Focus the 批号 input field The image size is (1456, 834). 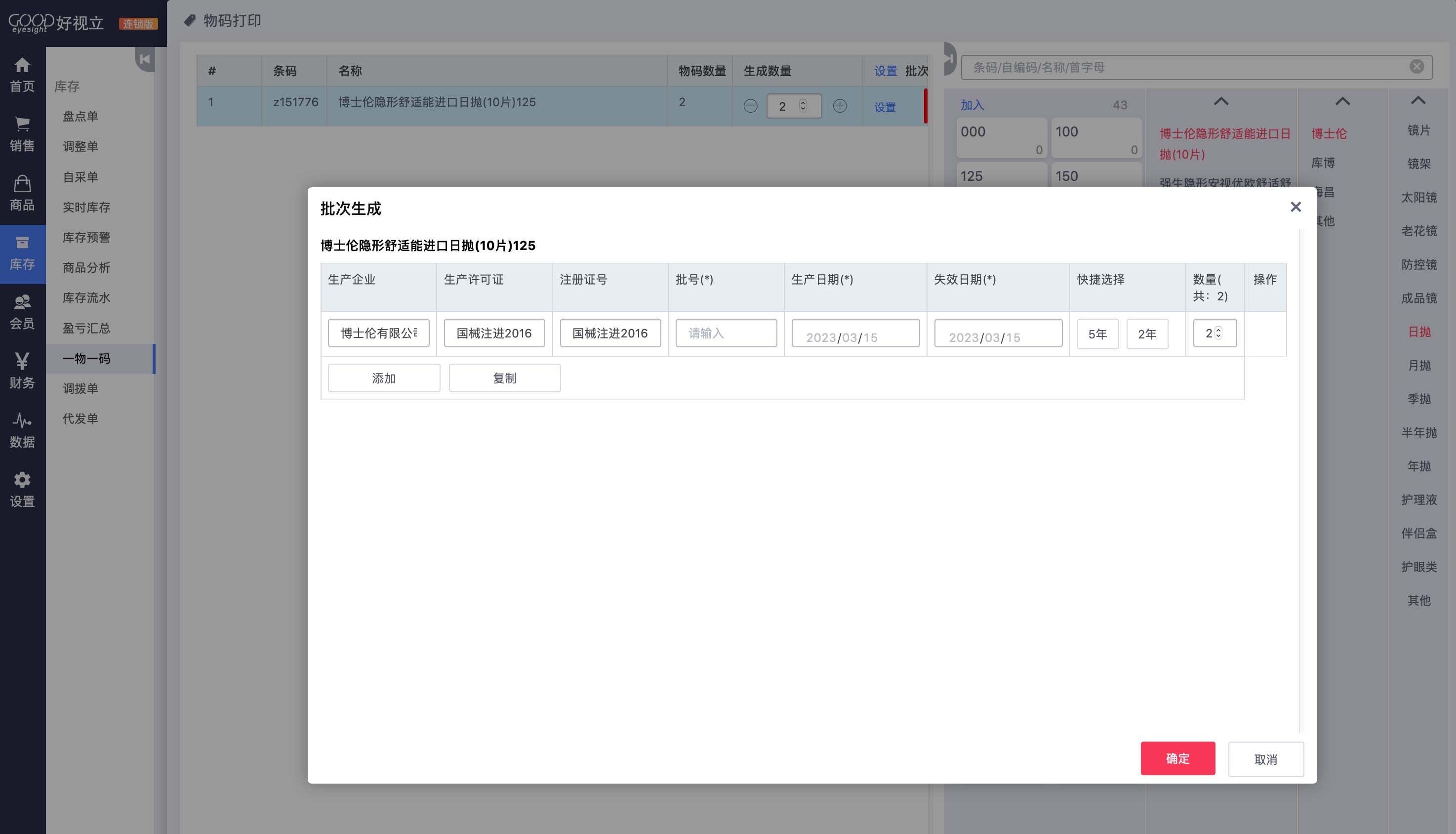click(726, 334)
